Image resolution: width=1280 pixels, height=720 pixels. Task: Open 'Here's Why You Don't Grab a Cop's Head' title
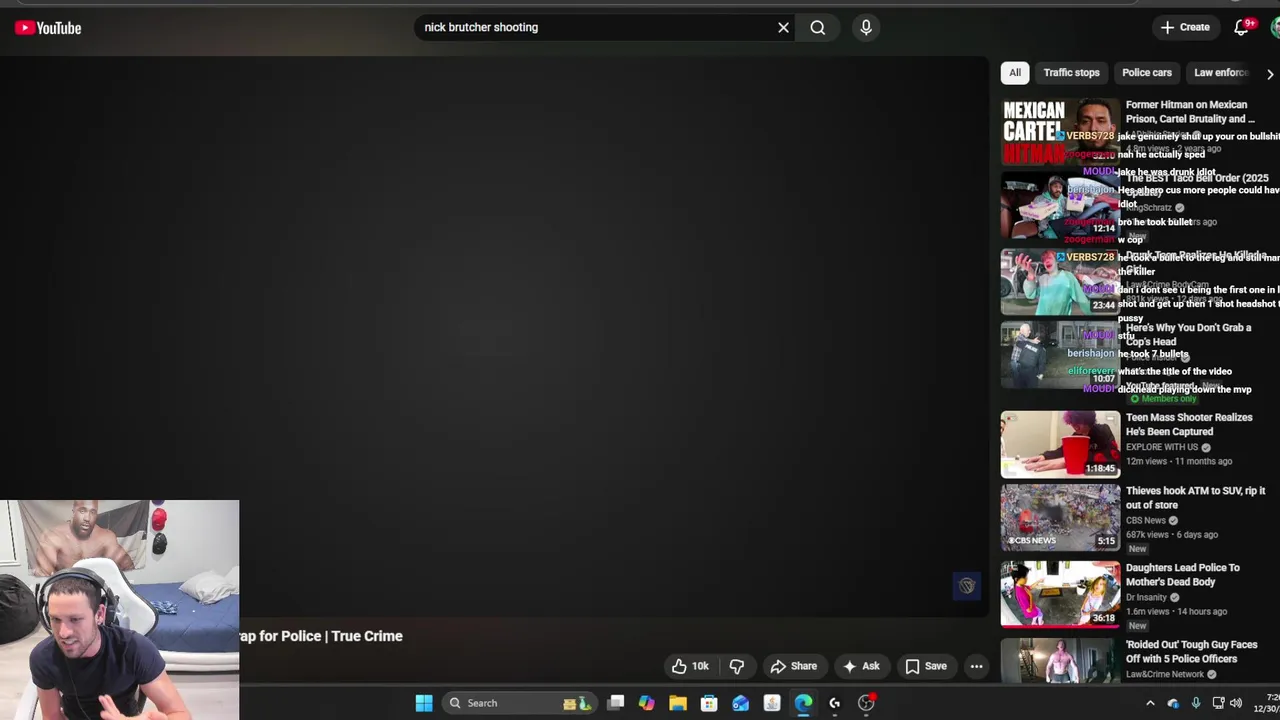point(1188,335)
